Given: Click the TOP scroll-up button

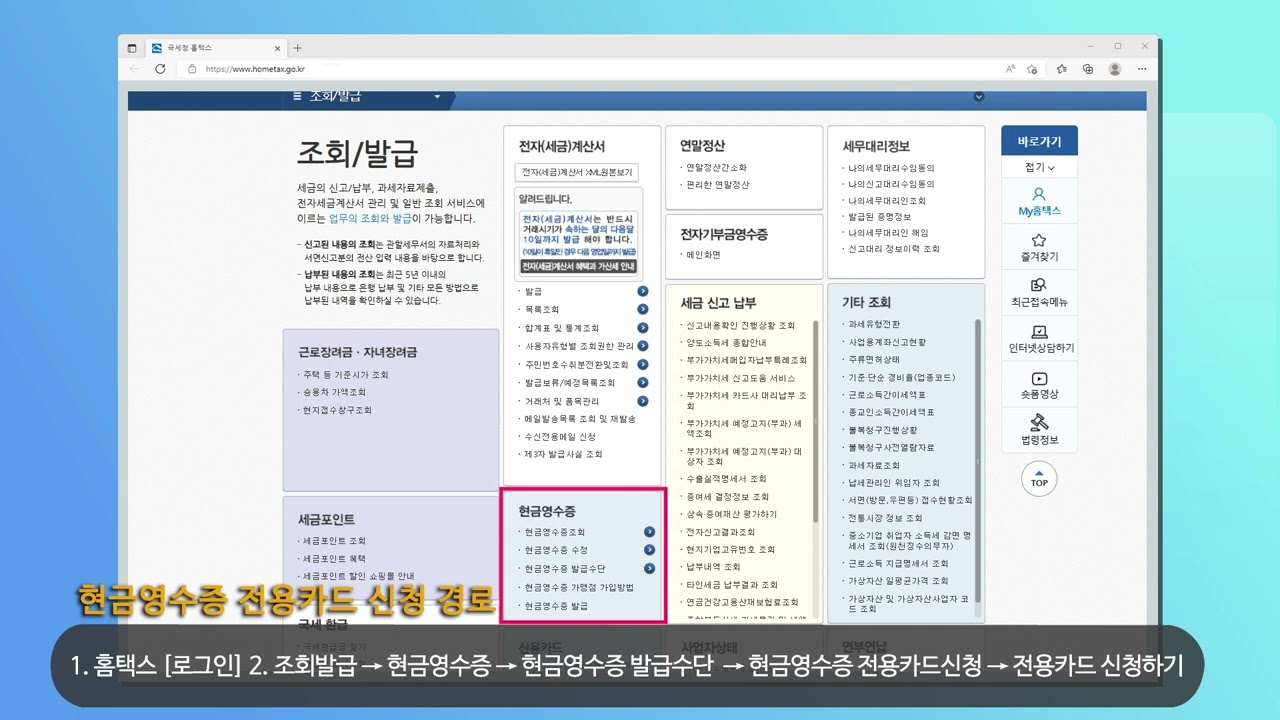Looking at the screenshot, I should 1039,479.
